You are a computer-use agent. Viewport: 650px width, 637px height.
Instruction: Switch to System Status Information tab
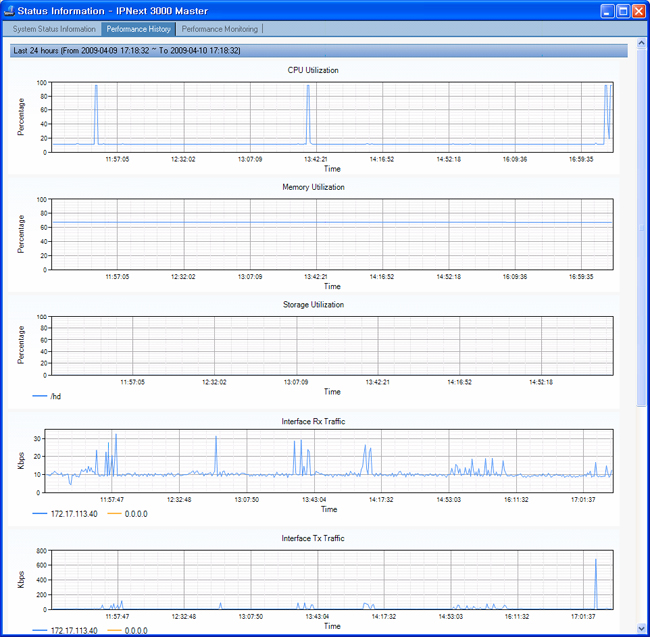click(x=54, y=29)
